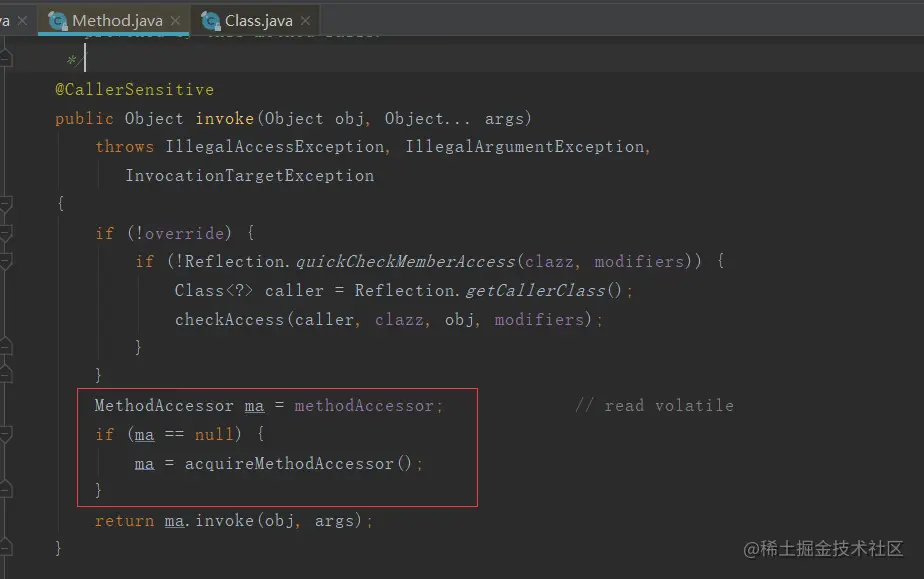Click the 'Class<?>' type of caller
Image resolution: width=924 pixels, height=579 pixels.
[214, 290]
